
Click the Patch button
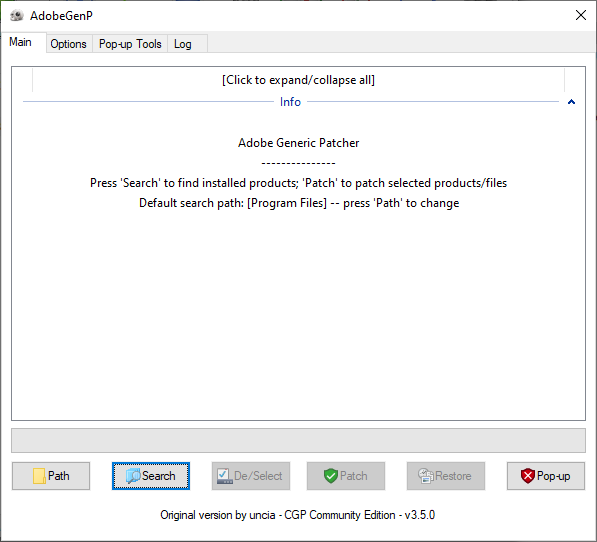point(346,476)
